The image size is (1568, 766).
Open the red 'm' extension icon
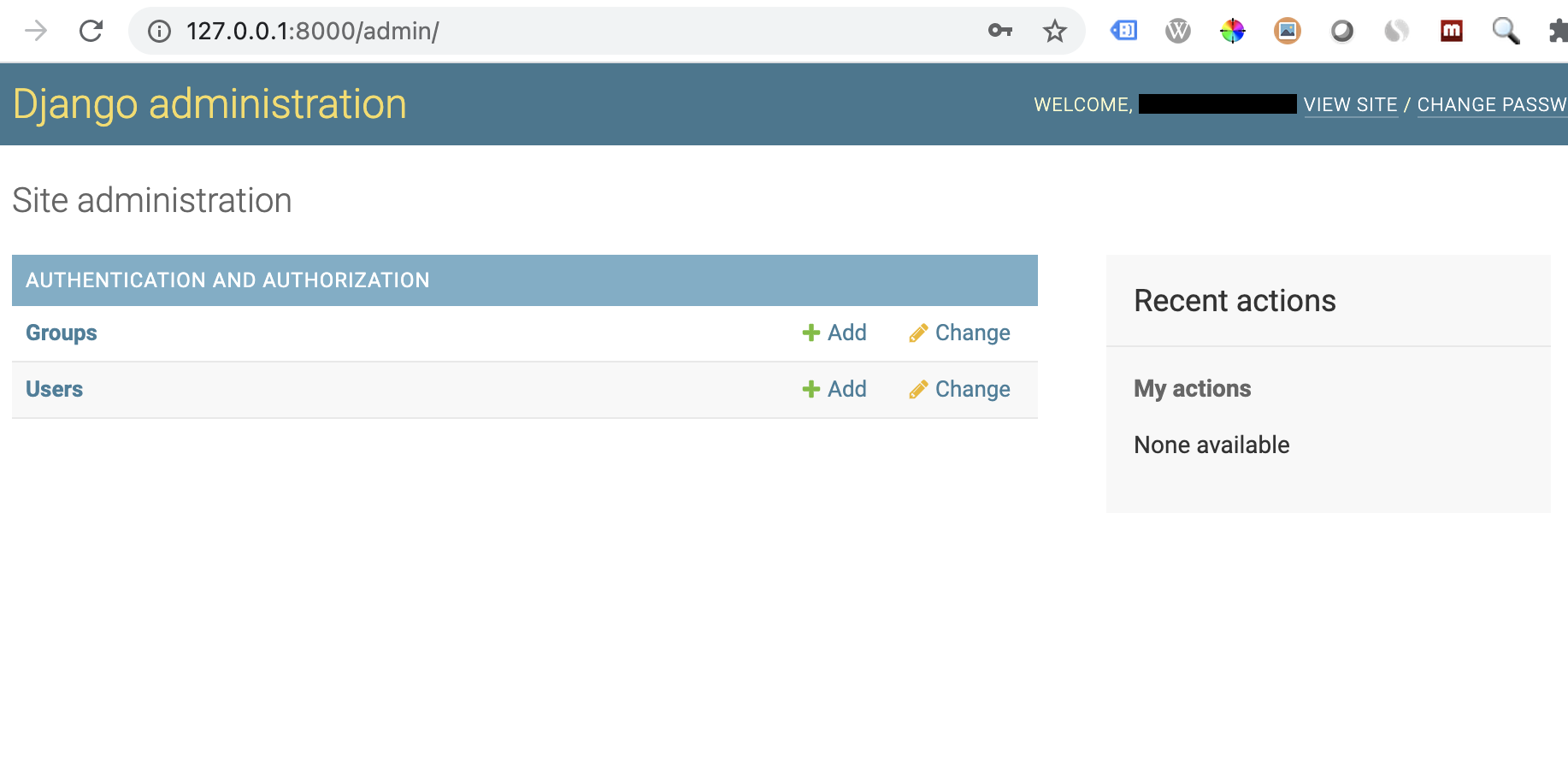click(x=1452, y=32)
